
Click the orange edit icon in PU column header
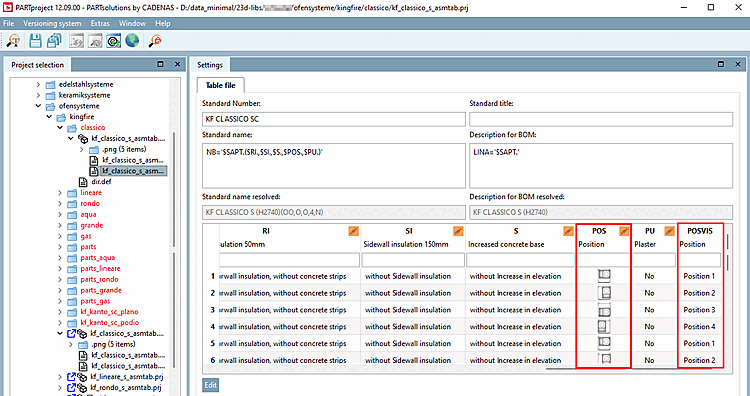(x=669, y=231)
